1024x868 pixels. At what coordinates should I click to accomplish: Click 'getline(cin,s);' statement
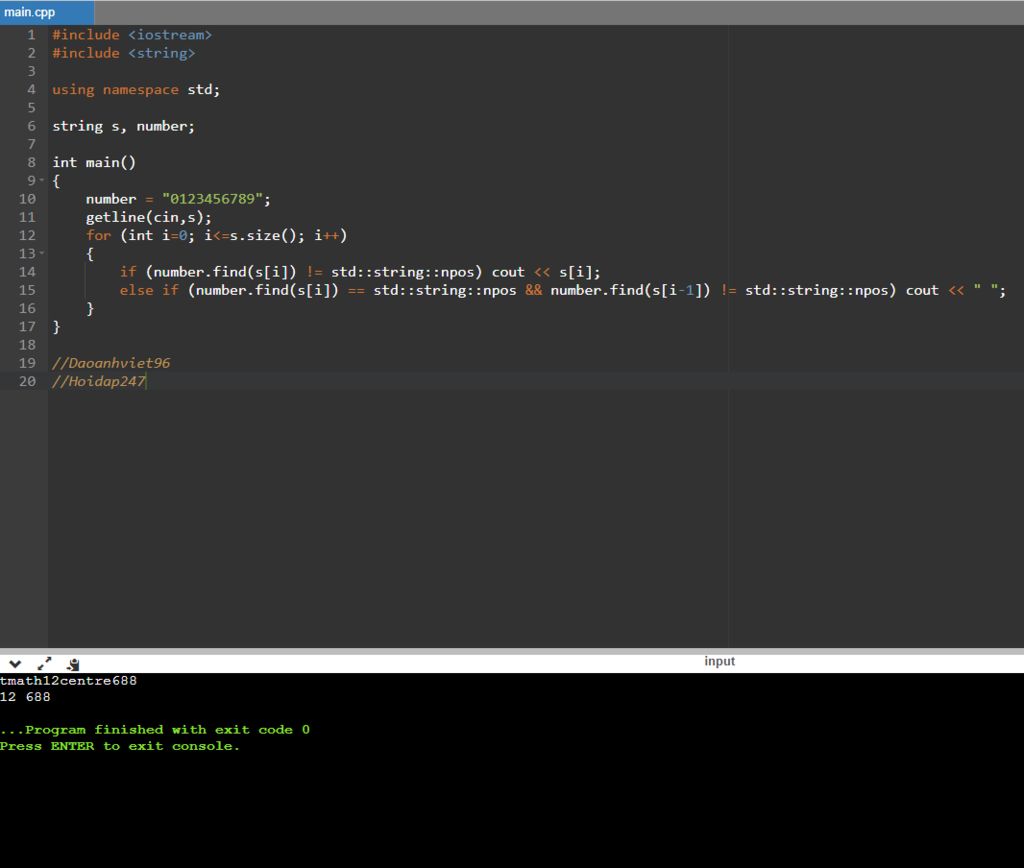pos(148,217)
